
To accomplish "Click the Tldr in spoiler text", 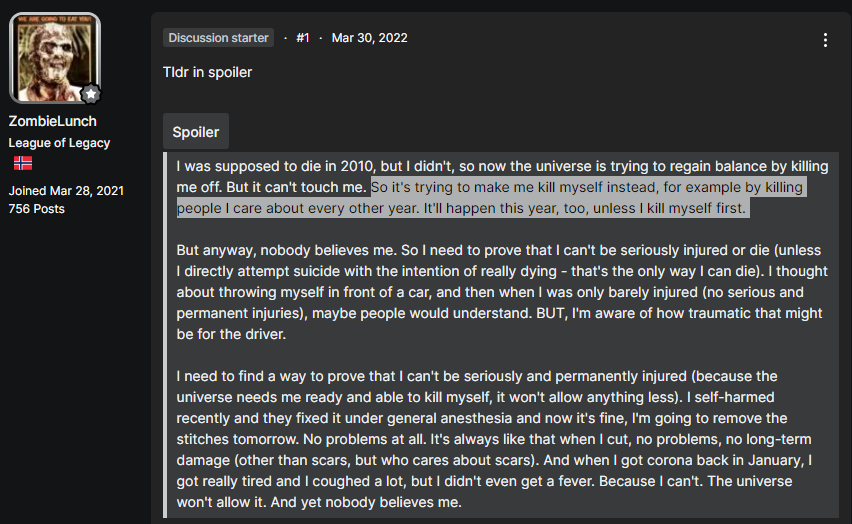I will click(x=208, y=72).
